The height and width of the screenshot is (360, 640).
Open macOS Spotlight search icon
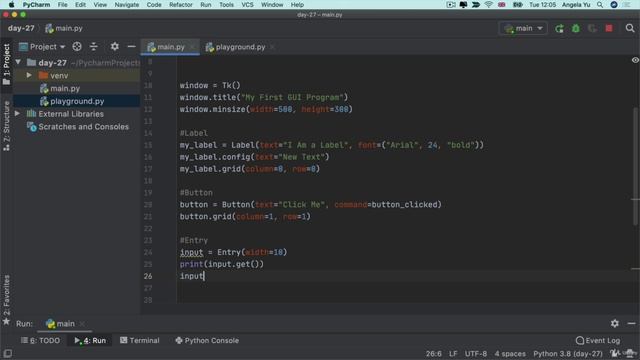600,5
